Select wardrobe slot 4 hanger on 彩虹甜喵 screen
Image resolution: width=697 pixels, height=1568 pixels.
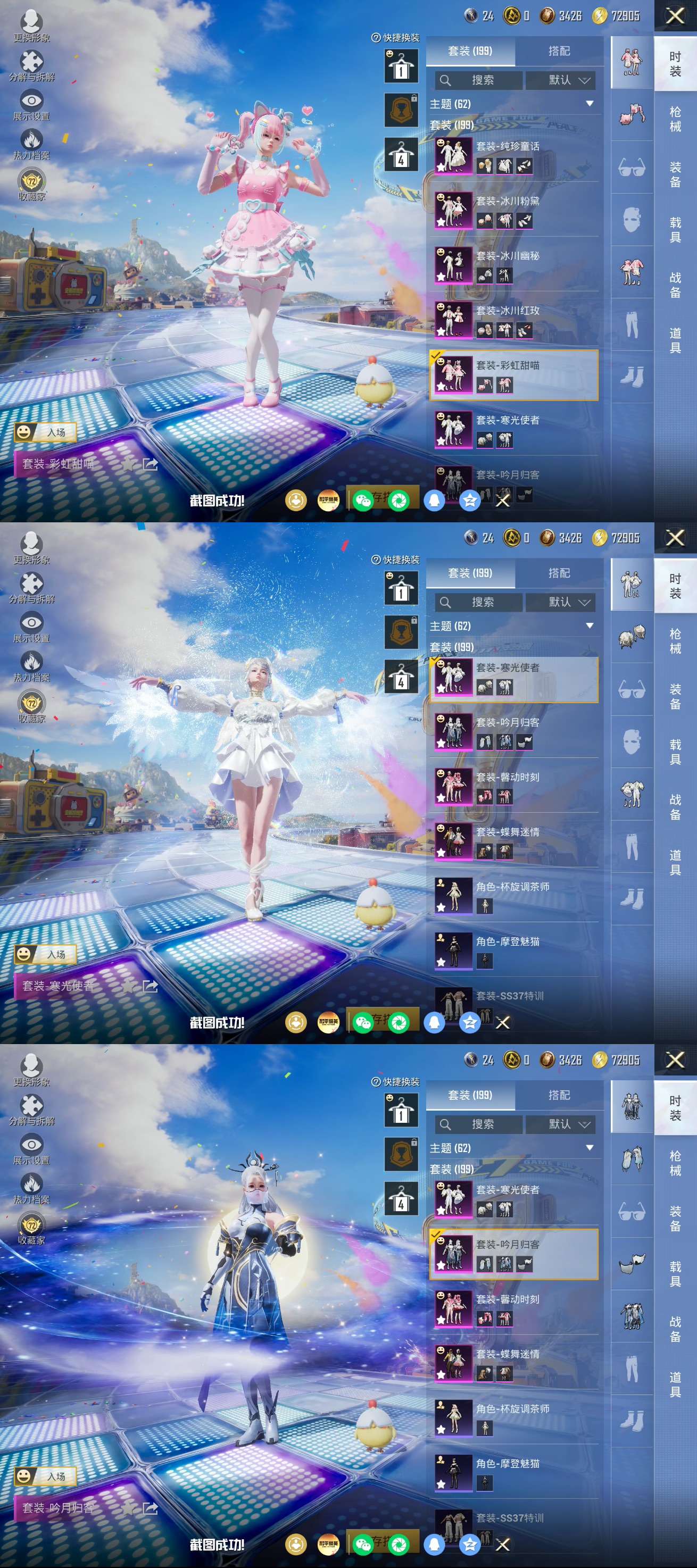click(401, 154)
